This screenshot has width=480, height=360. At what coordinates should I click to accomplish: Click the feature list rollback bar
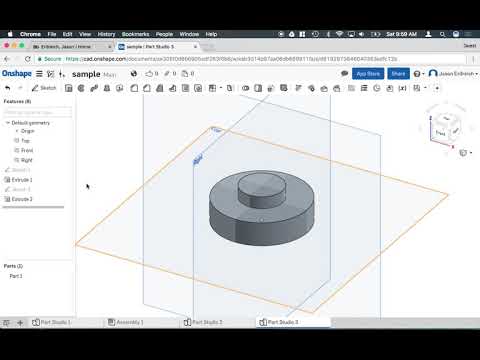click(x=33, y=207)
